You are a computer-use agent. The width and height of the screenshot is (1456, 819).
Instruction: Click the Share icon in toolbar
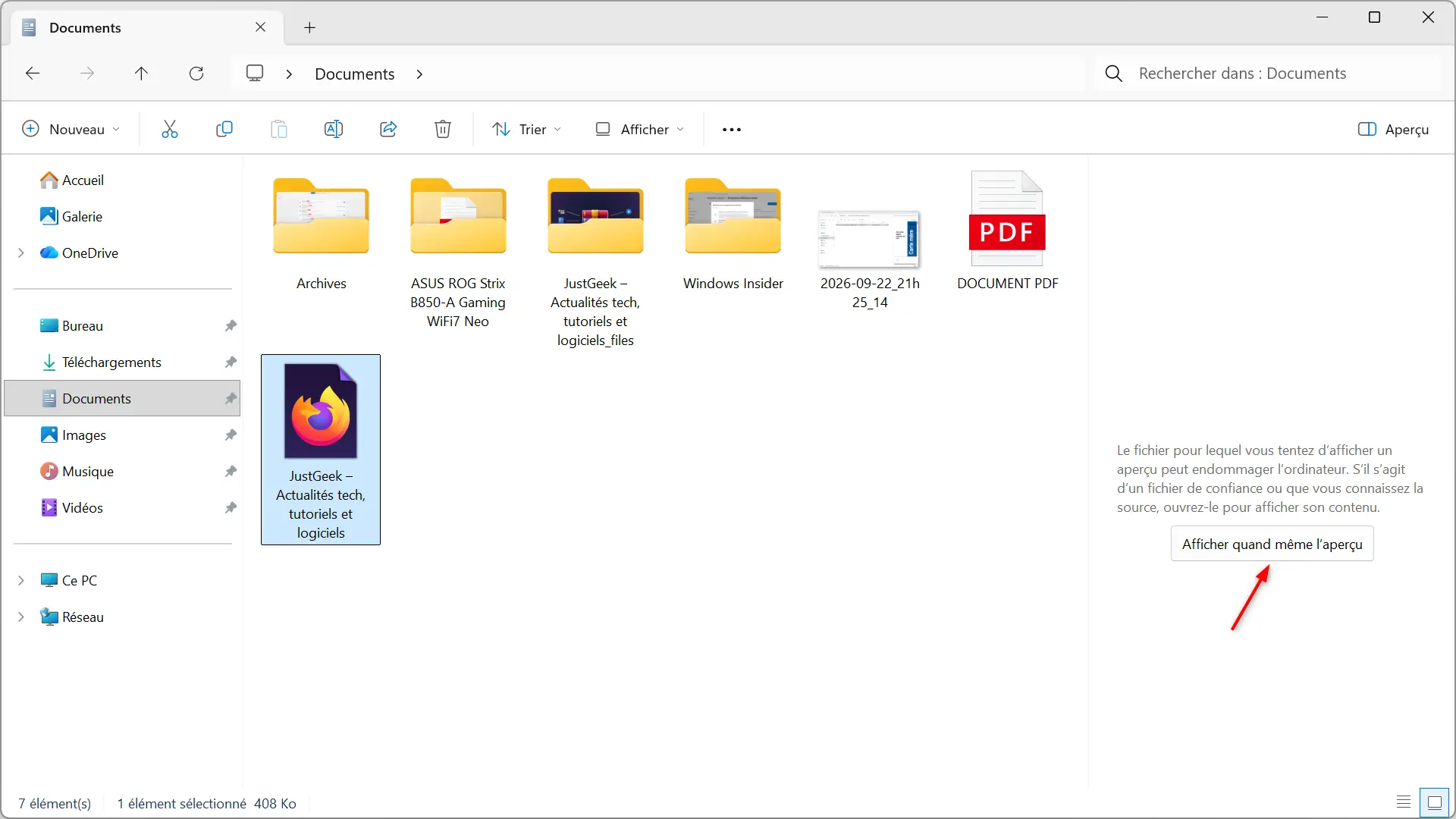pyautogui.click(x=388, y=129)
